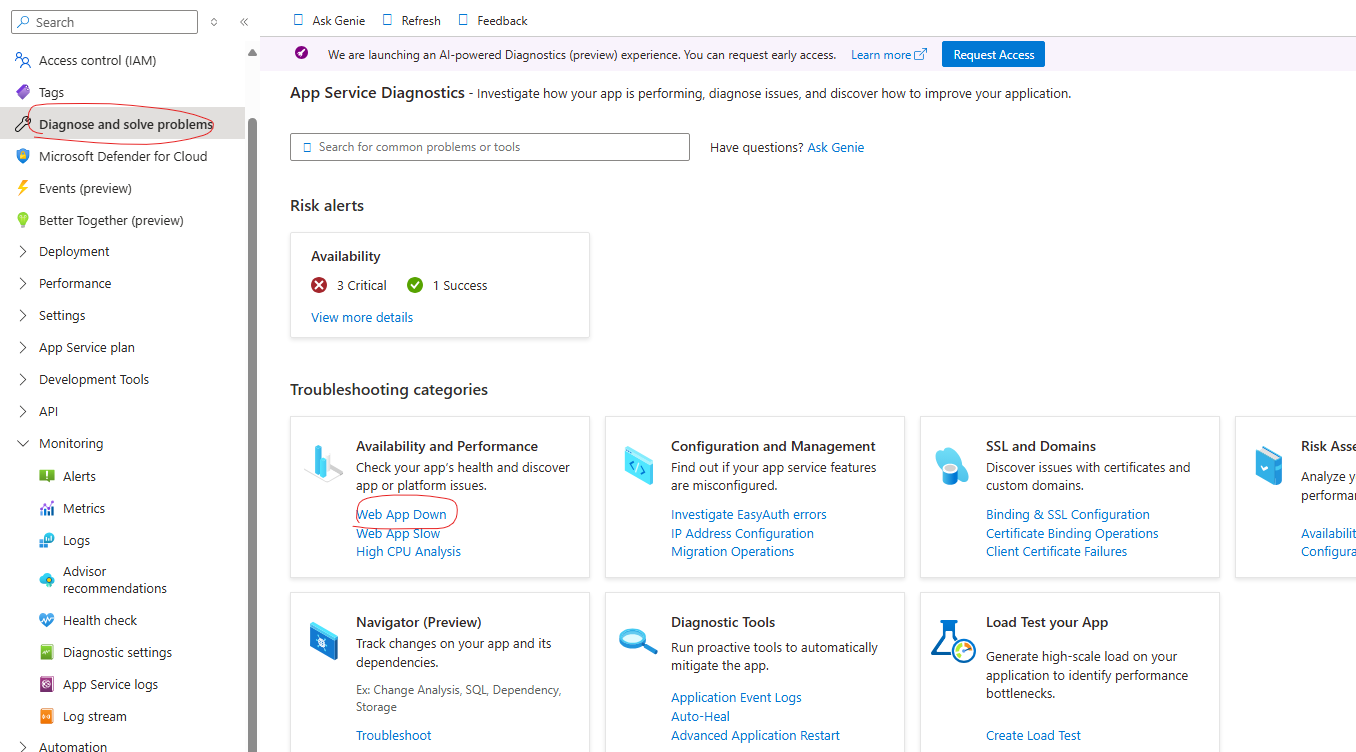1356x752 pixels.
Task: Click the App Service logs icon
Action: point(47,684)
